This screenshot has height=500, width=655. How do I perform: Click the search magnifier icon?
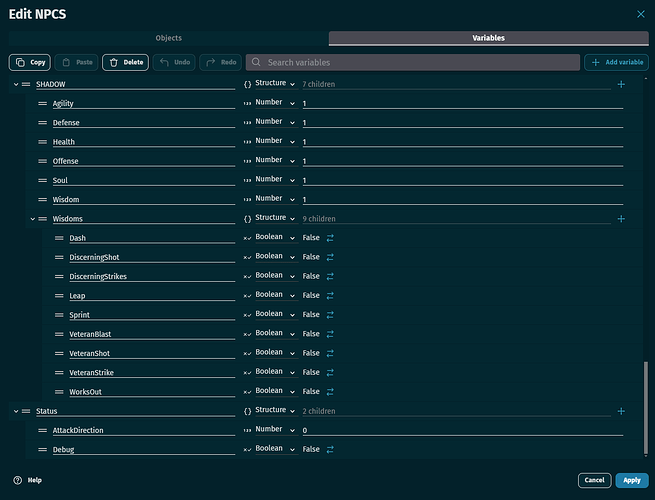[256, 62]
